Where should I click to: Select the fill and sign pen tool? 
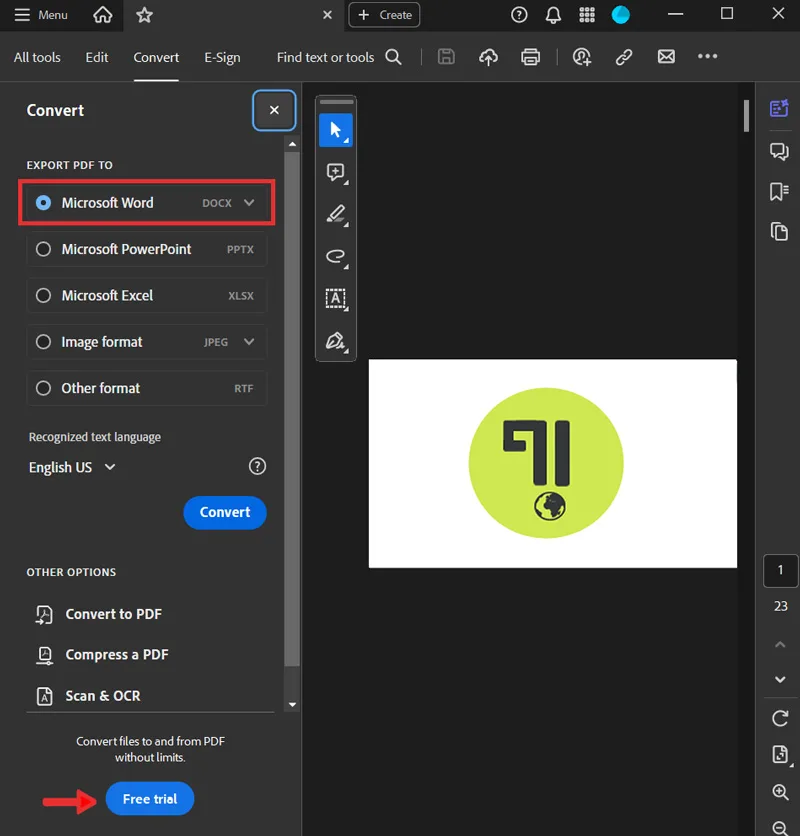(335, 341)
